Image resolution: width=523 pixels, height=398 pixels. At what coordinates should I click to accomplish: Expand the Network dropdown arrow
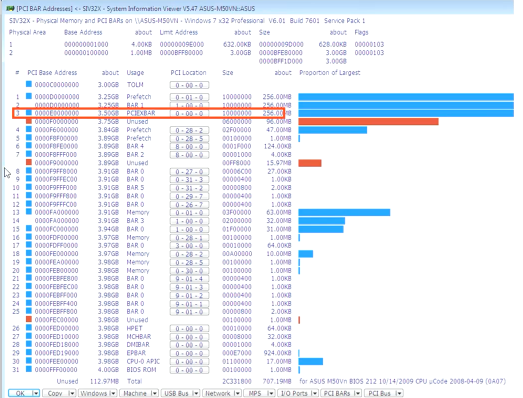click(237, 393)
